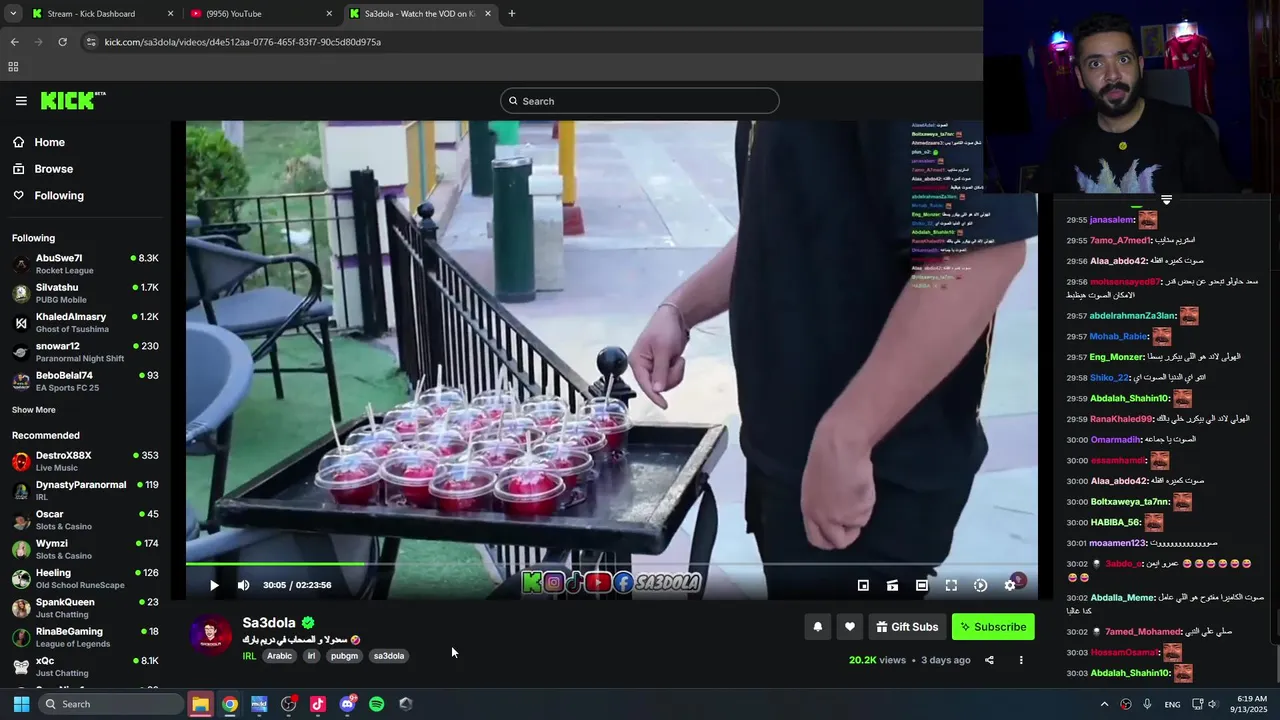Open Discord from taskbar

347,704
